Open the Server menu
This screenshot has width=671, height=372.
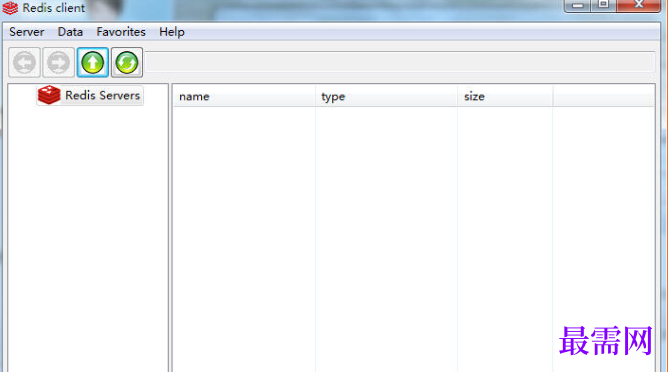pos(27,32)
